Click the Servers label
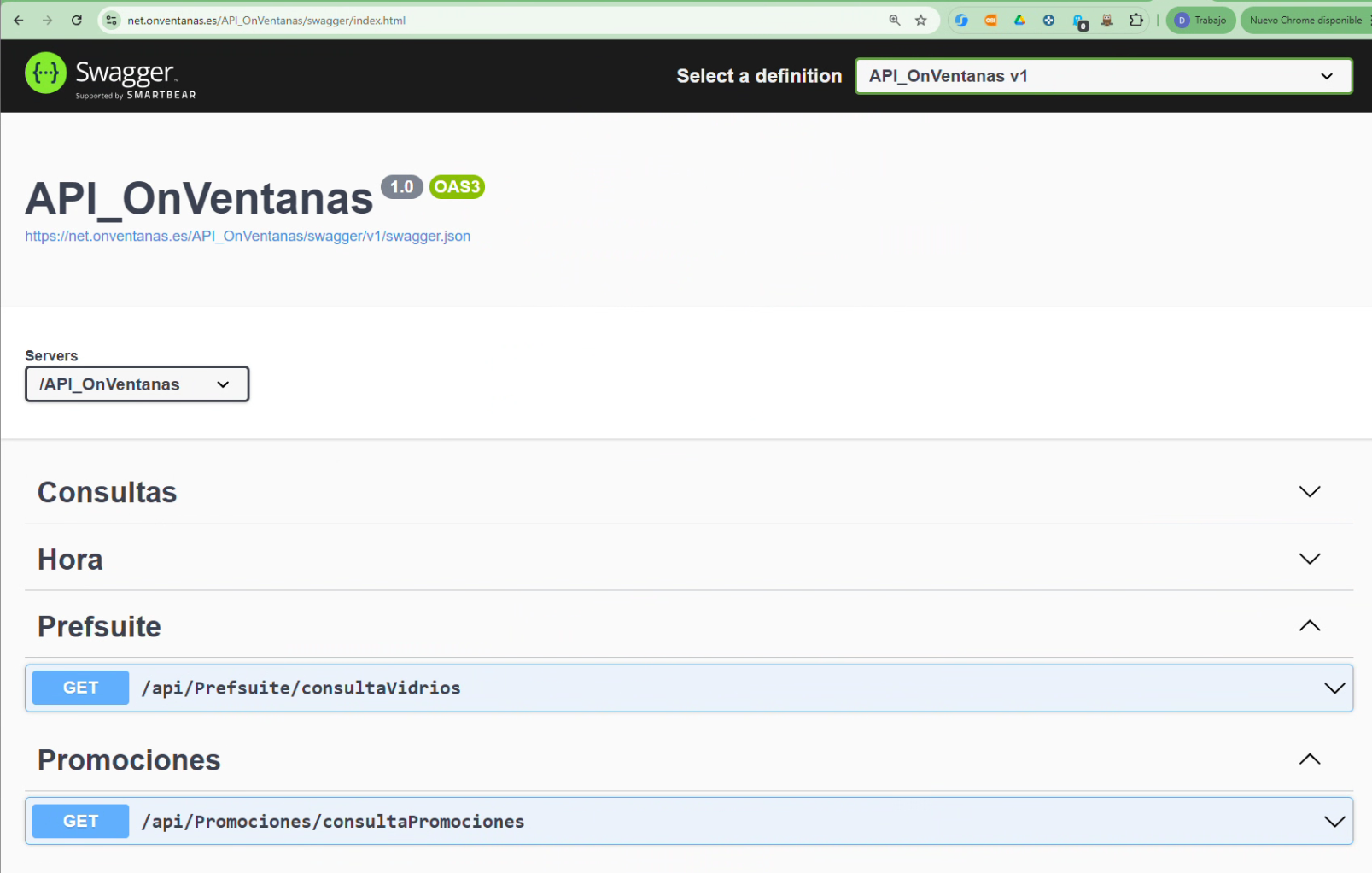 [x=51, y=356]
